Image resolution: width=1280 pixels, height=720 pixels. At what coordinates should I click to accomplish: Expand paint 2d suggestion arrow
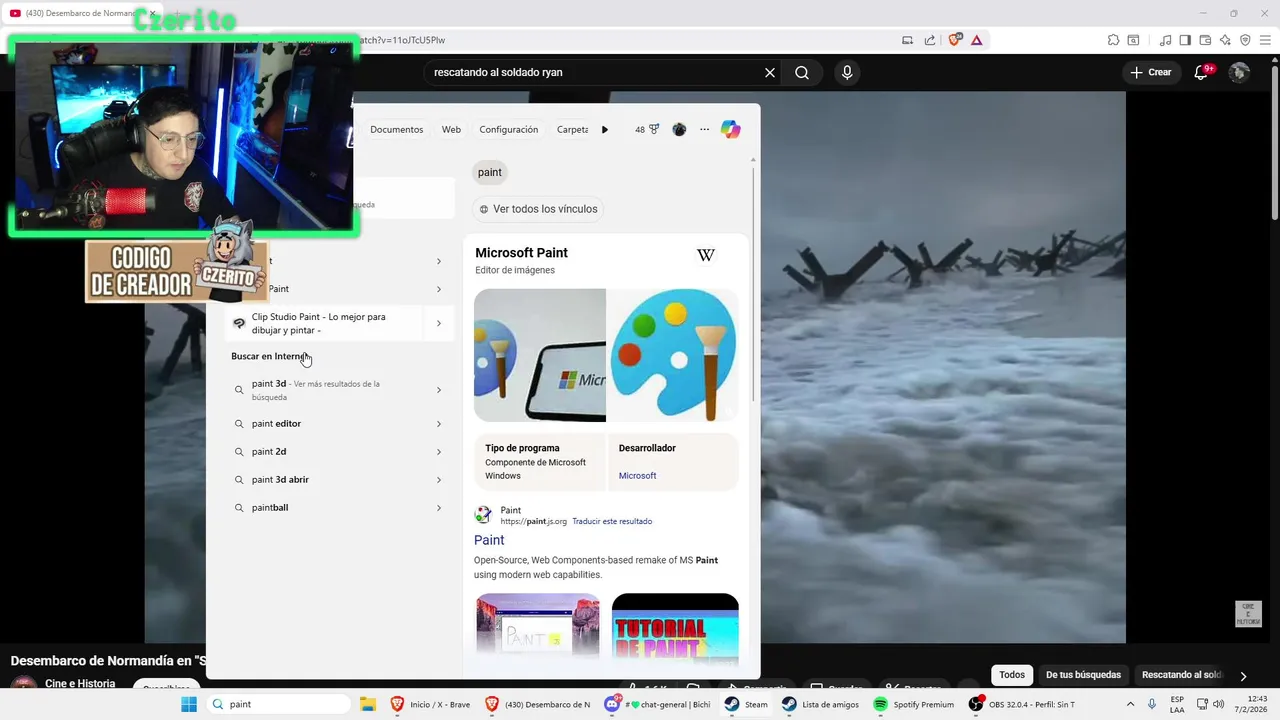[x=438, y=452]
